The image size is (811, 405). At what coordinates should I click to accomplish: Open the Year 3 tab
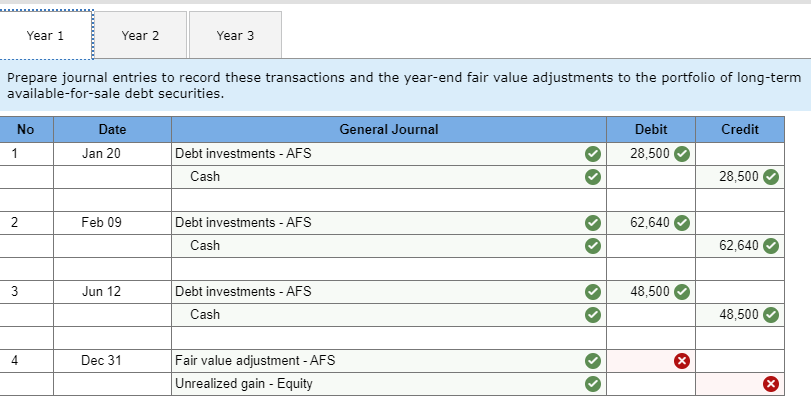click(x=235, y=35)
